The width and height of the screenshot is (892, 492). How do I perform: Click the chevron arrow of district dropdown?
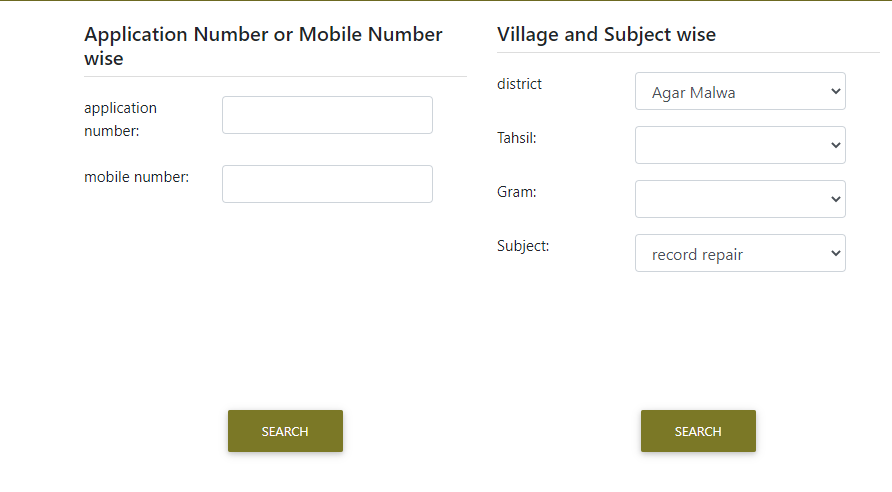[x=836, y=92]
